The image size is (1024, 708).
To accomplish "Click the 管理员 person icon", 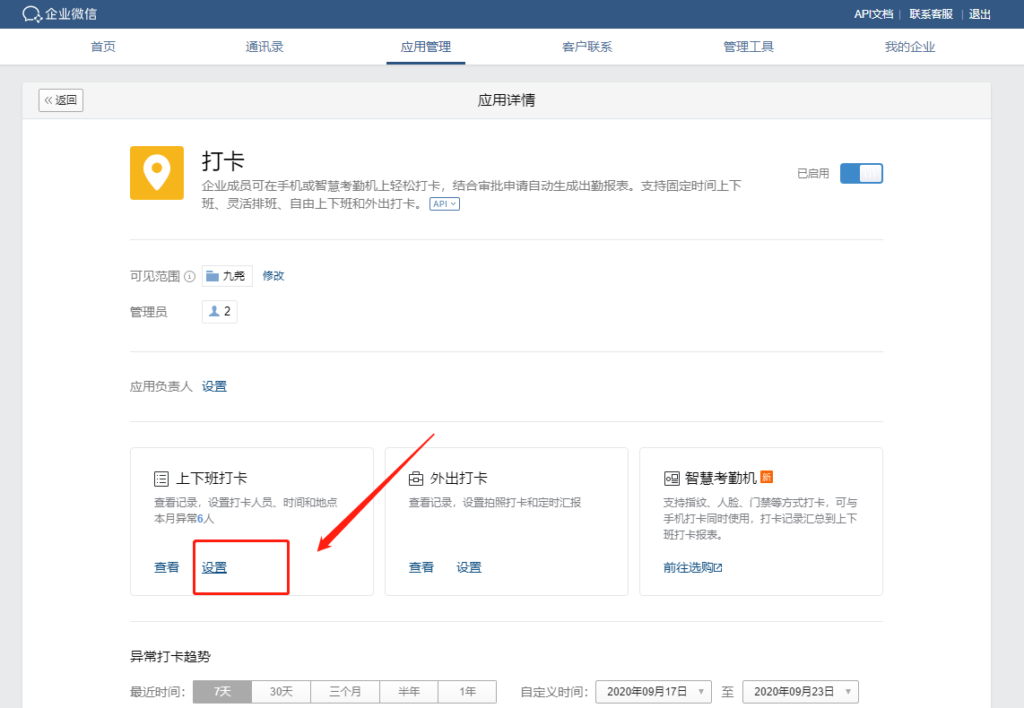I will (214, 312).
